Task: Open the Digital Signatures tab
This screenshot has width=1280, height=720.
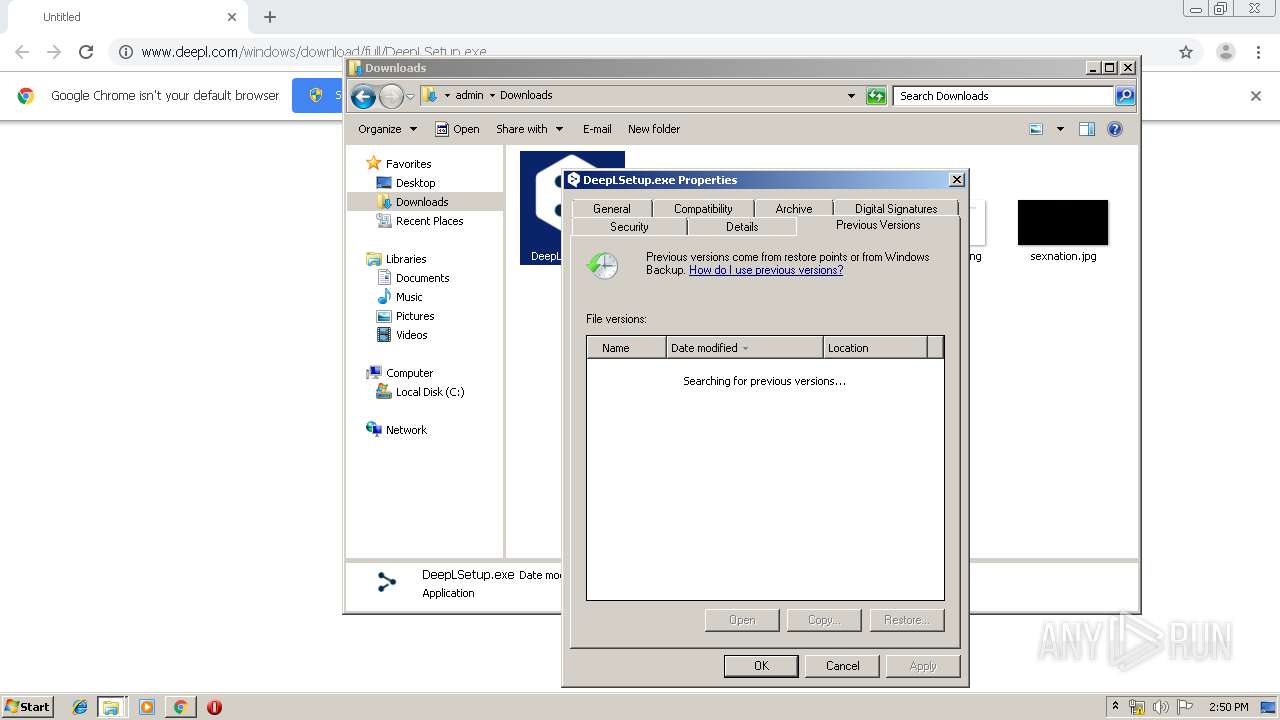Action: point(896,209)
